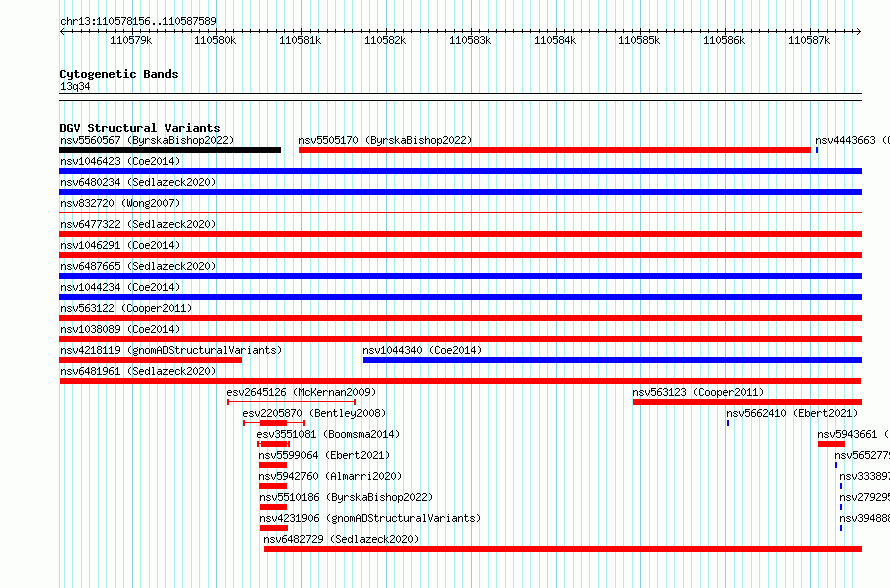The height and width of the screenshot is (588, 890).
Task: Click the DGV Structural Variants track title
Action: [x=140, y=128]
